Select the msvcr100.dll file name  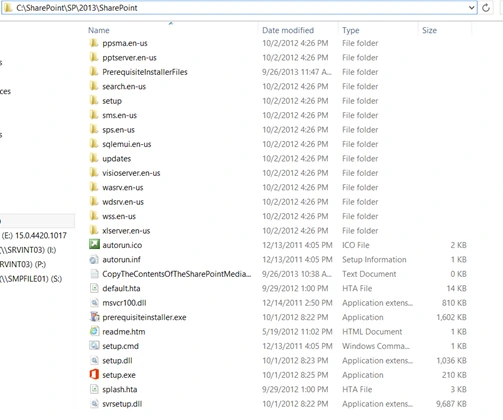124,303
